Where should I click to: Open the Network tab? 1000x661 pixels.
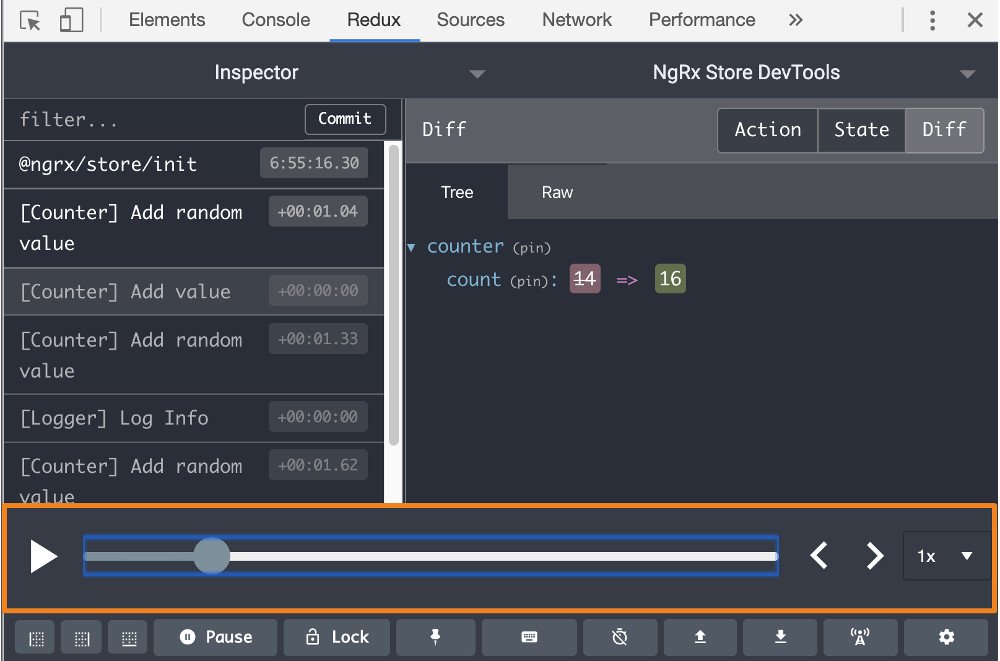tap(577, 20)
